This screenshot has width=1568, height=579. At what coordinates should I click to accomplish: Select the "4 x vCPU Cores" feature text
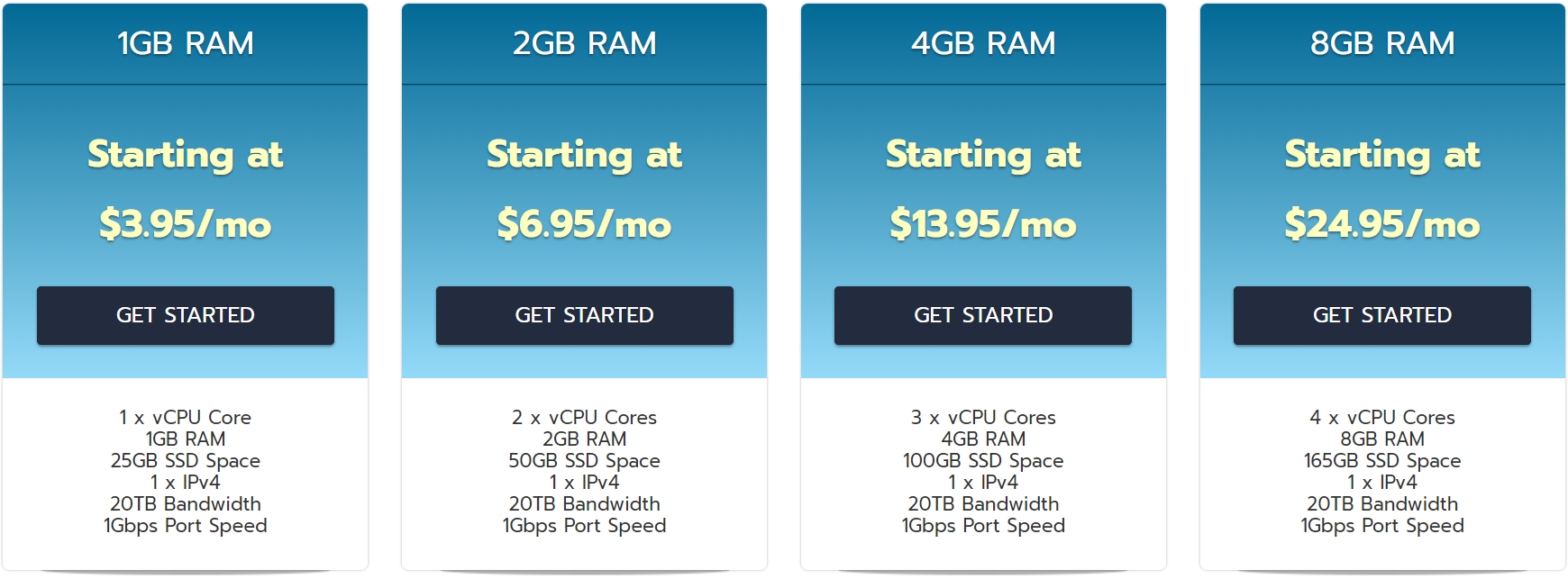click(1381, 418)
